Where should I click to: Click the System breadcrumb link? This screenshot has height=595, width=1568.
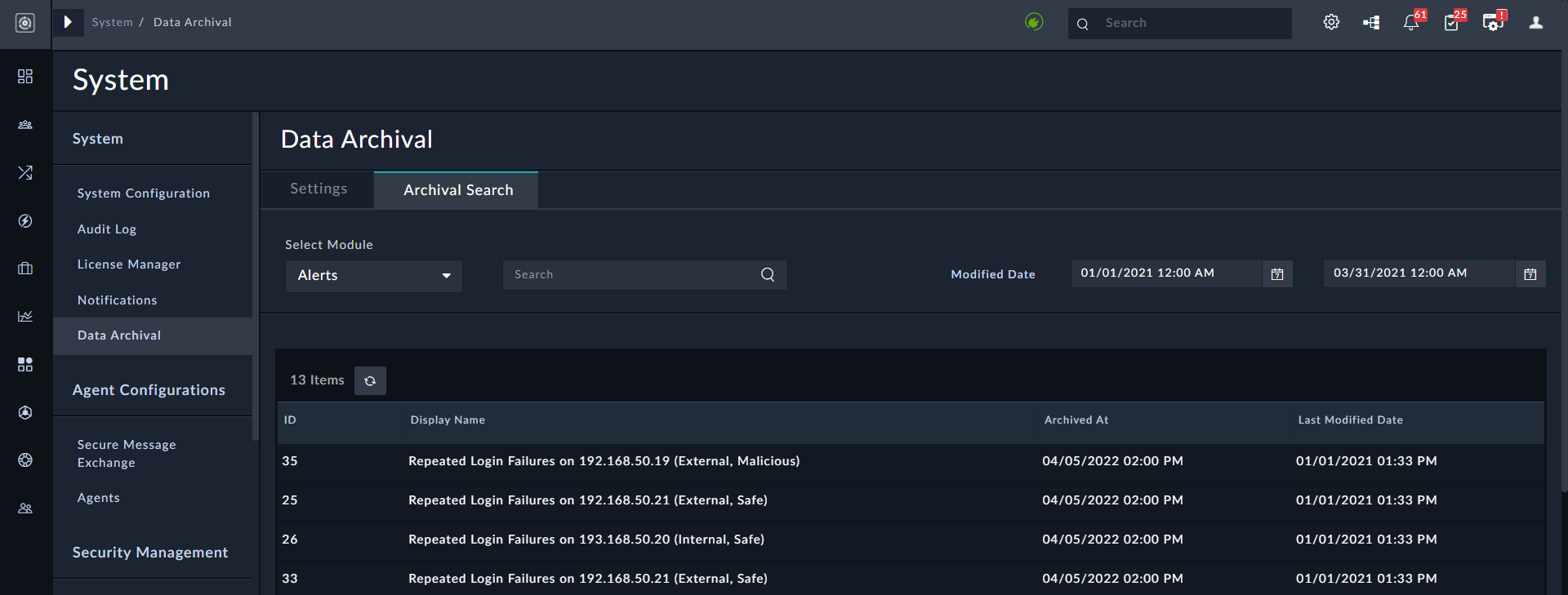click(112, 22)
